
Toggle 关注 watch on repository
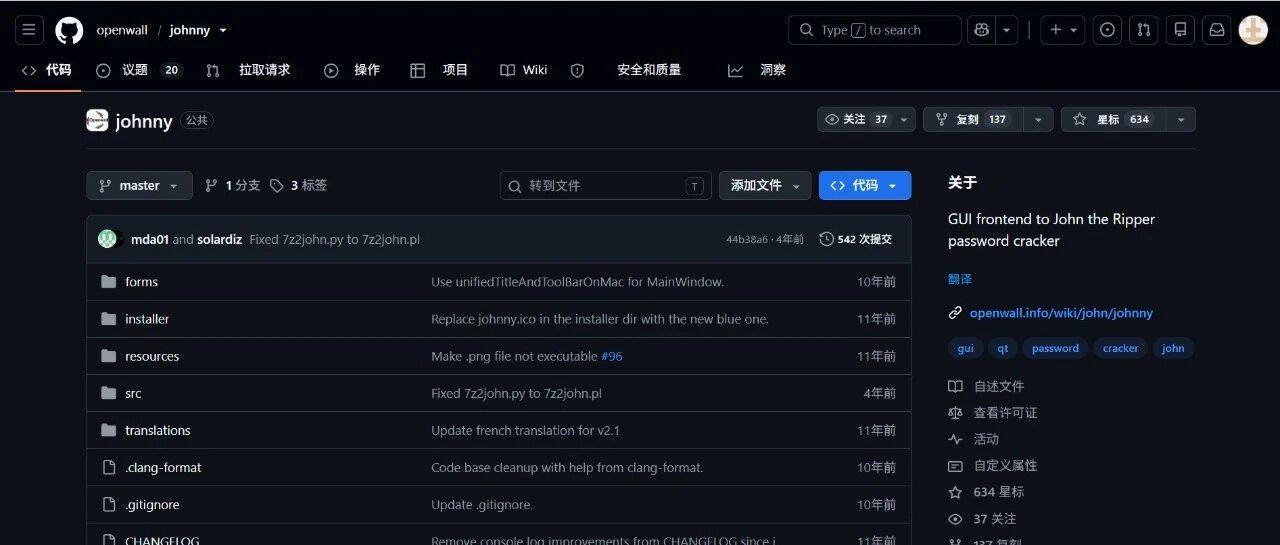866,119
